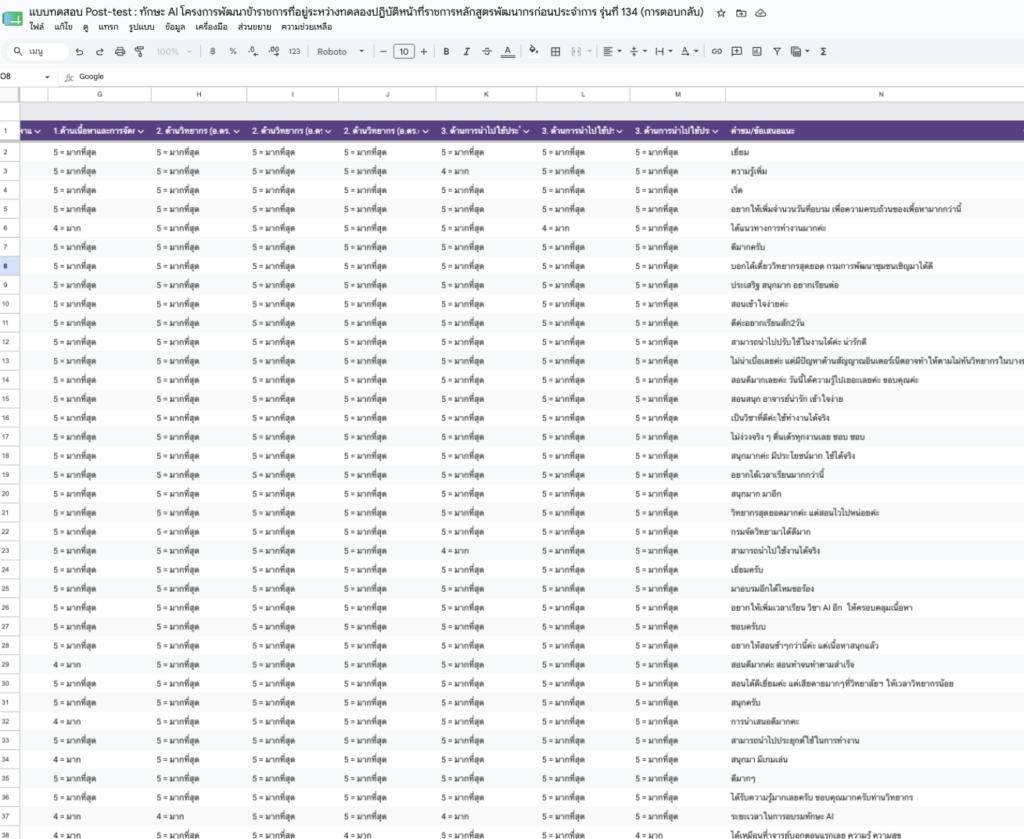Insert a link with the chain icon
Screen dimensions: 1024x839
[716, 52]
